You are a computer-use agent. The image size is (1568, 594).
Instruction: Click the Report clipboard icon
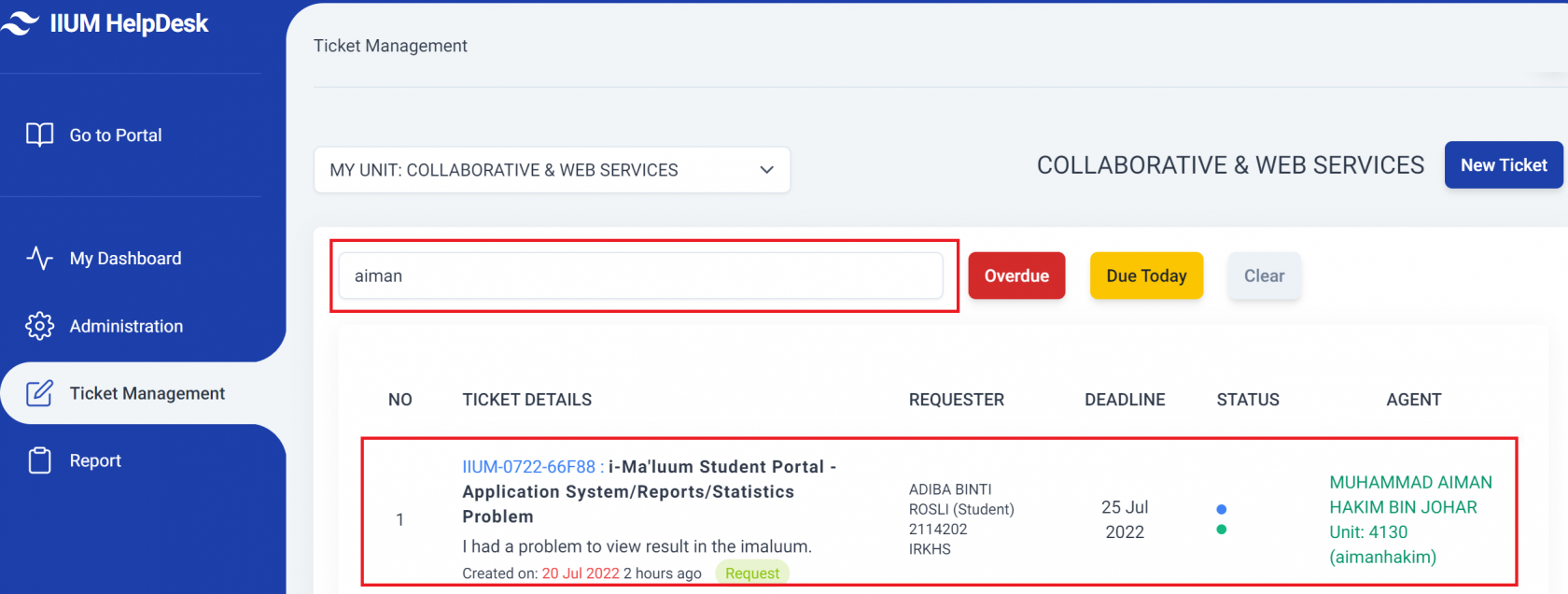[x=39, y=460]
